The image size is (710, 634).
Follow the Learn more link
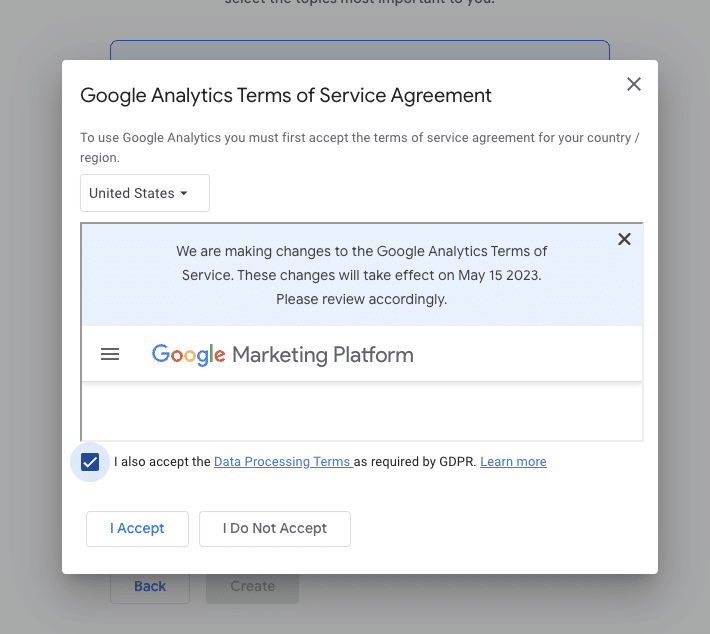tap(513, 461)
